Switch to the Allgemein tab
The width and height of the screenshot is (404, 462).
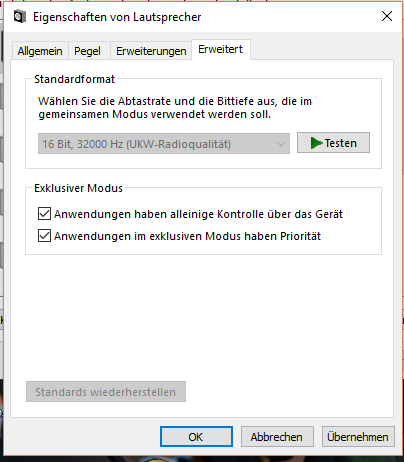pyautogui.click(x=40, y=51)
